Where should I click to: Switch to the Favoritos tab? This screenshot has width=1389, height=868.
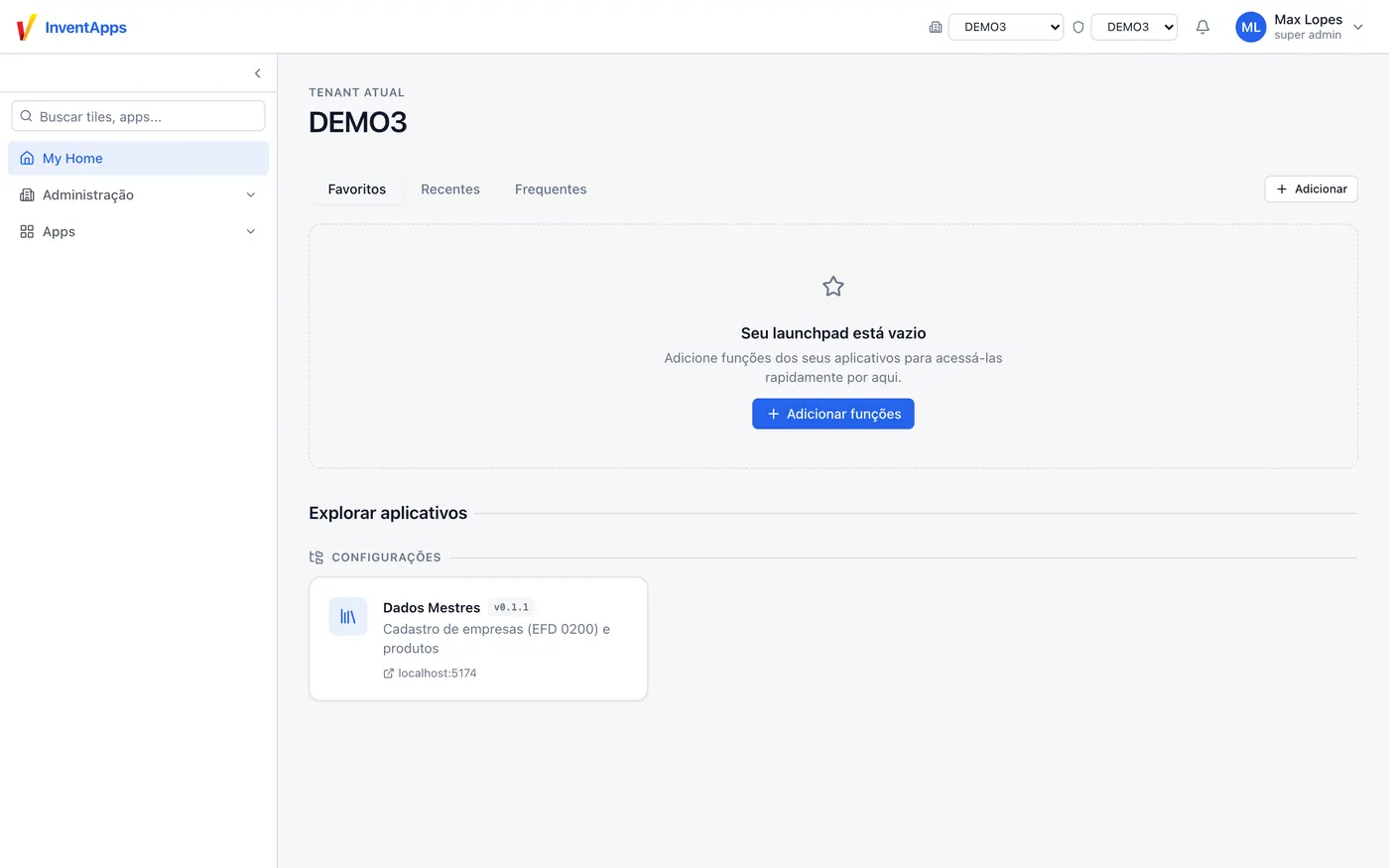click(357, 189)
